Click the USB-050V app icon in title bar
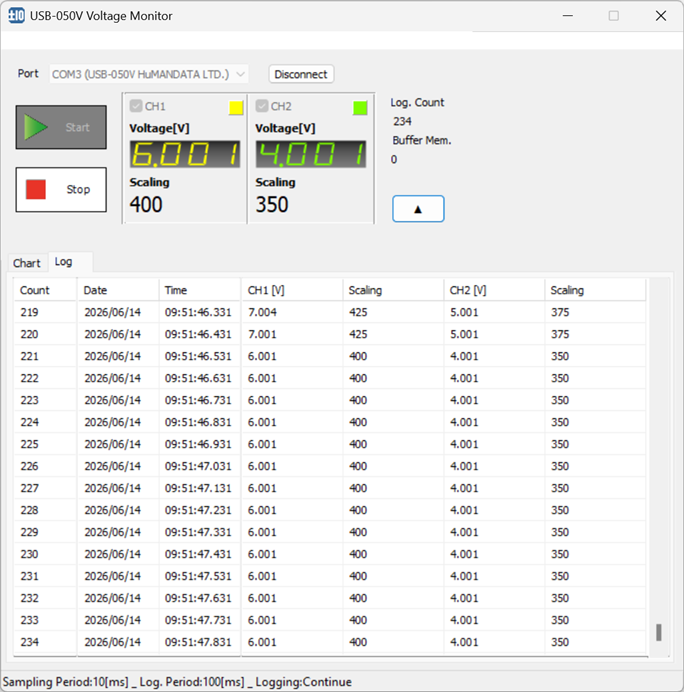This screenshot has width=684, height=692. tap(16, 16)
